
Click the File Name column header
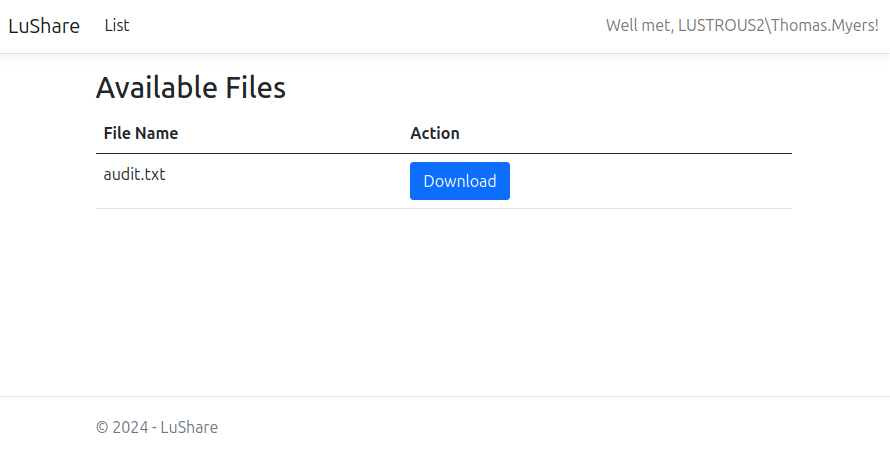coord(141,133)
